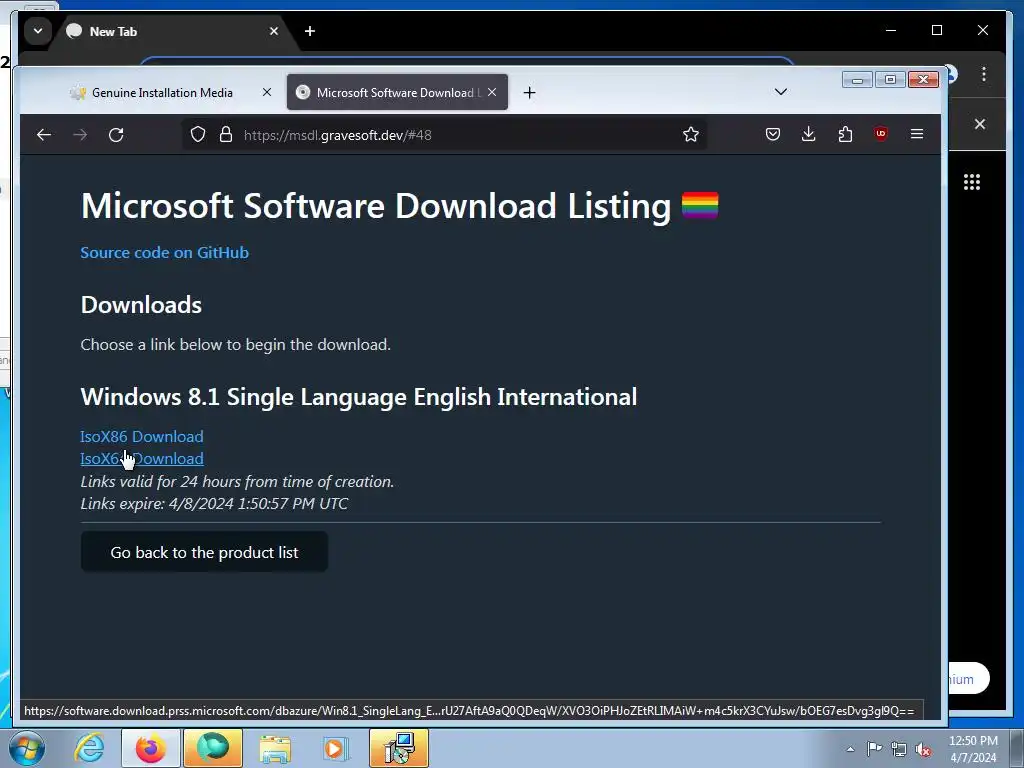Close side panel X in background browser

coord(980,124)
